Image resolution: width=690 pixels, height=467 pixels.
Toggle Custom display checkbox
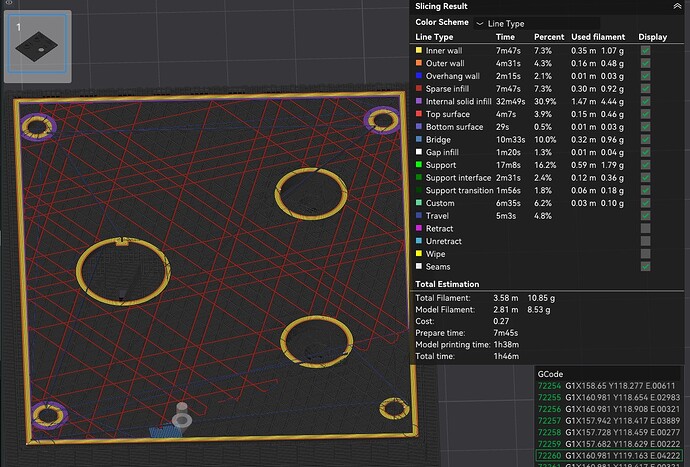pos(645,203)
